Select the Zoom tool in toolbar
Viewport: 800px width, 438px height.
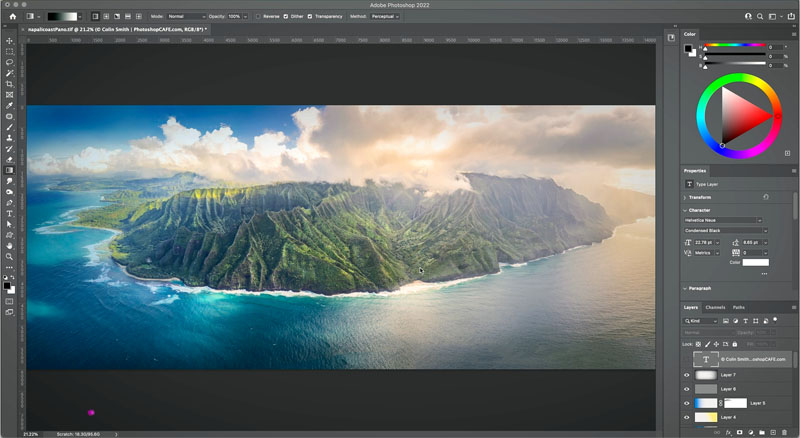point(9,256)
